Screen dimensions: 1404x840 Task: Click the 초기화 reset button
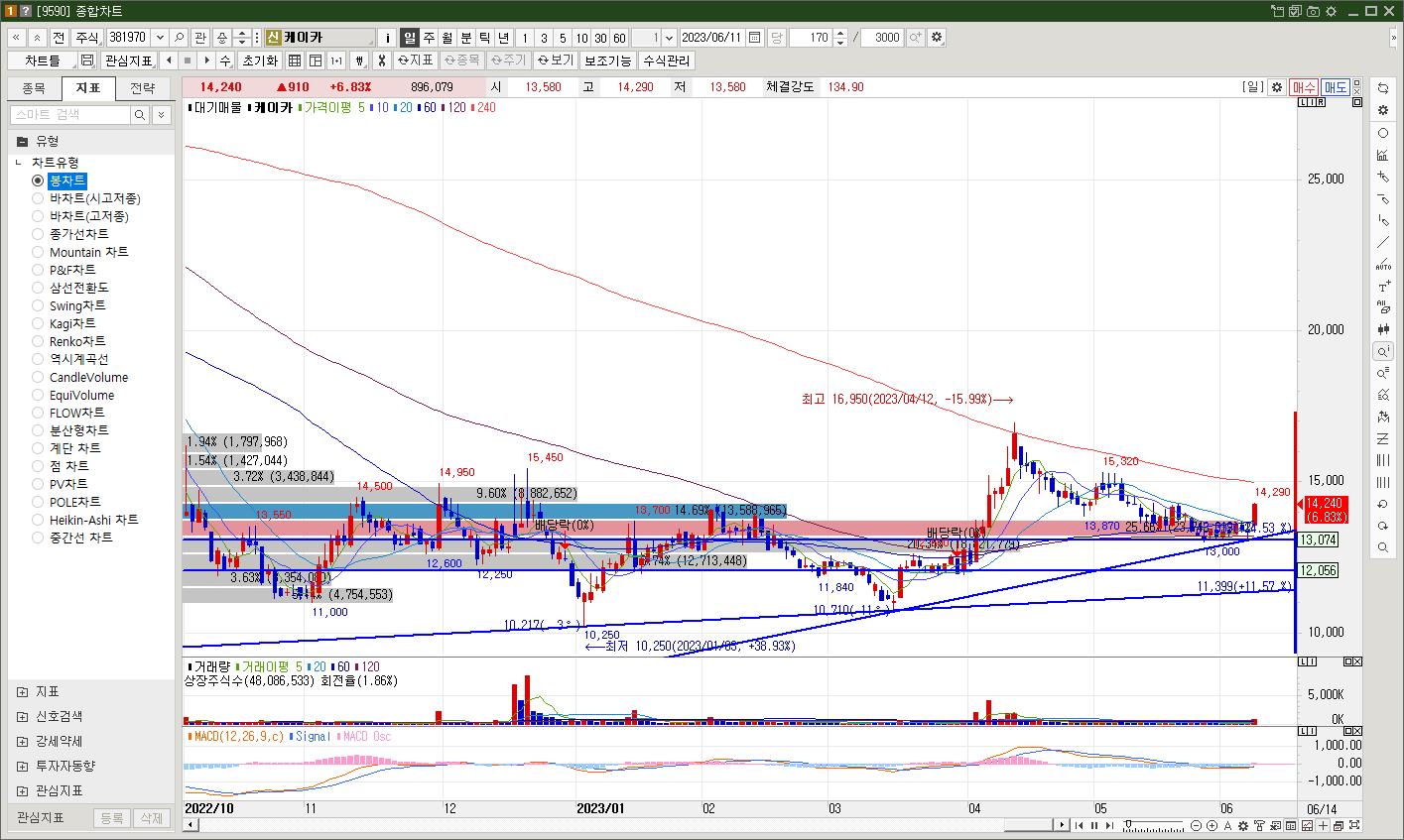[260, 60]
